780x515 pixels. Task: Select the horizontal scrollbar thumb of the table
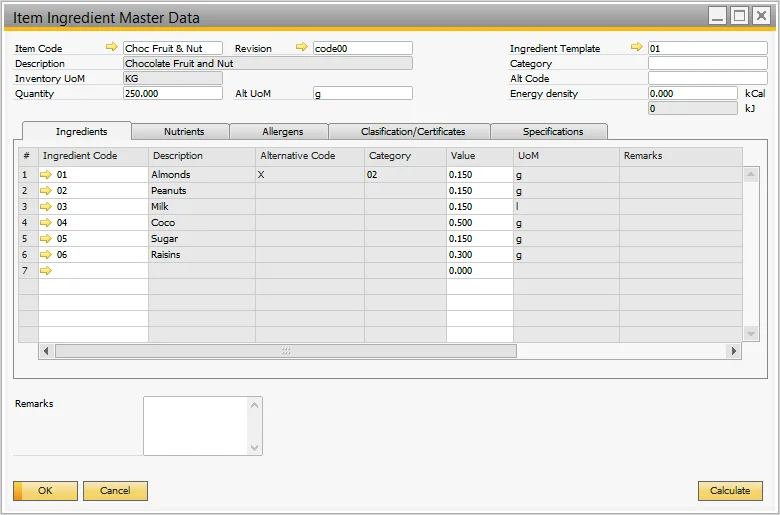(x=286, y=351)
